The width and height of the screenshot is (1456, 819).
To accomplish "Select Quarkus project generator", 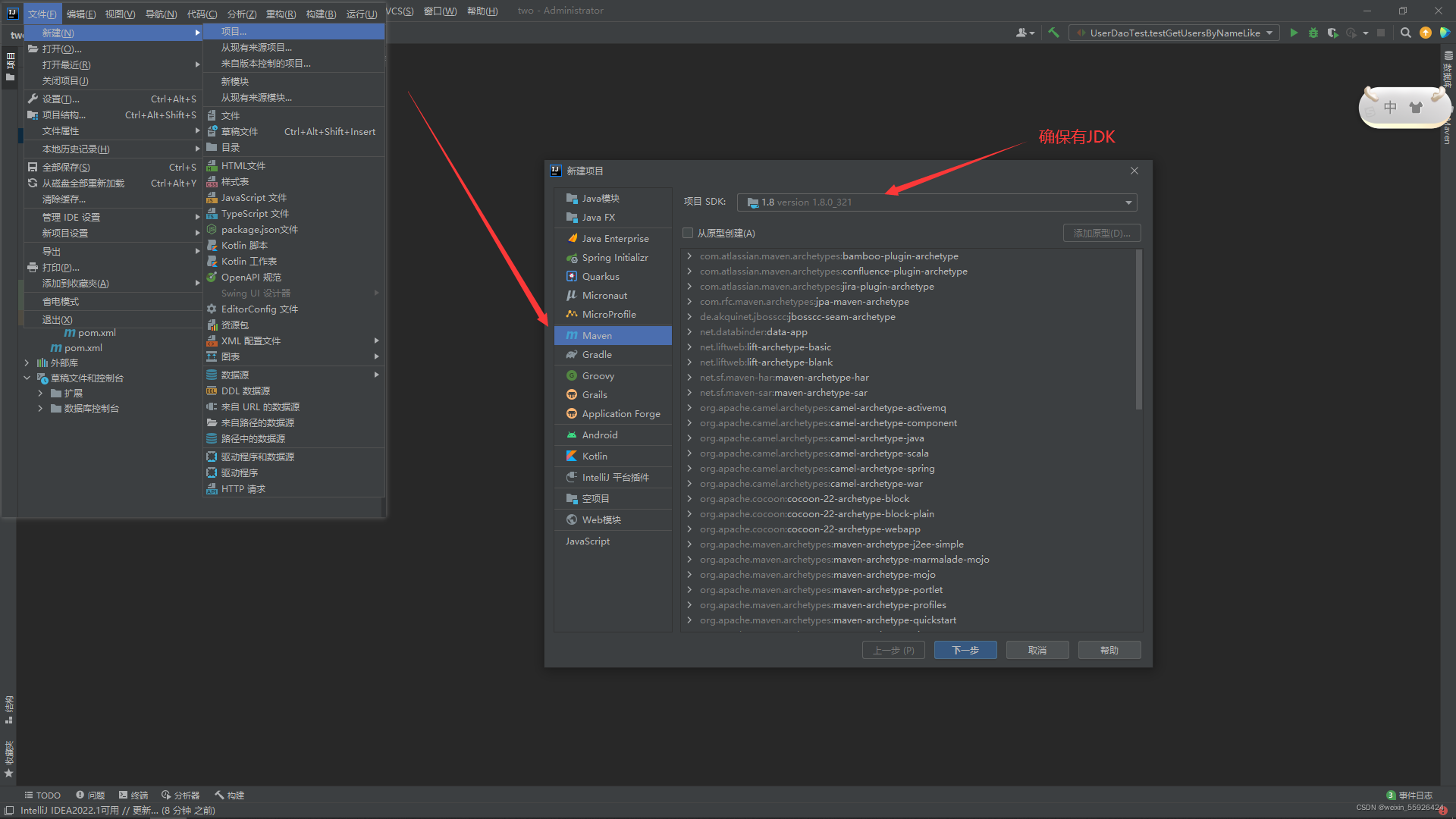I will [x=613, y=276].
